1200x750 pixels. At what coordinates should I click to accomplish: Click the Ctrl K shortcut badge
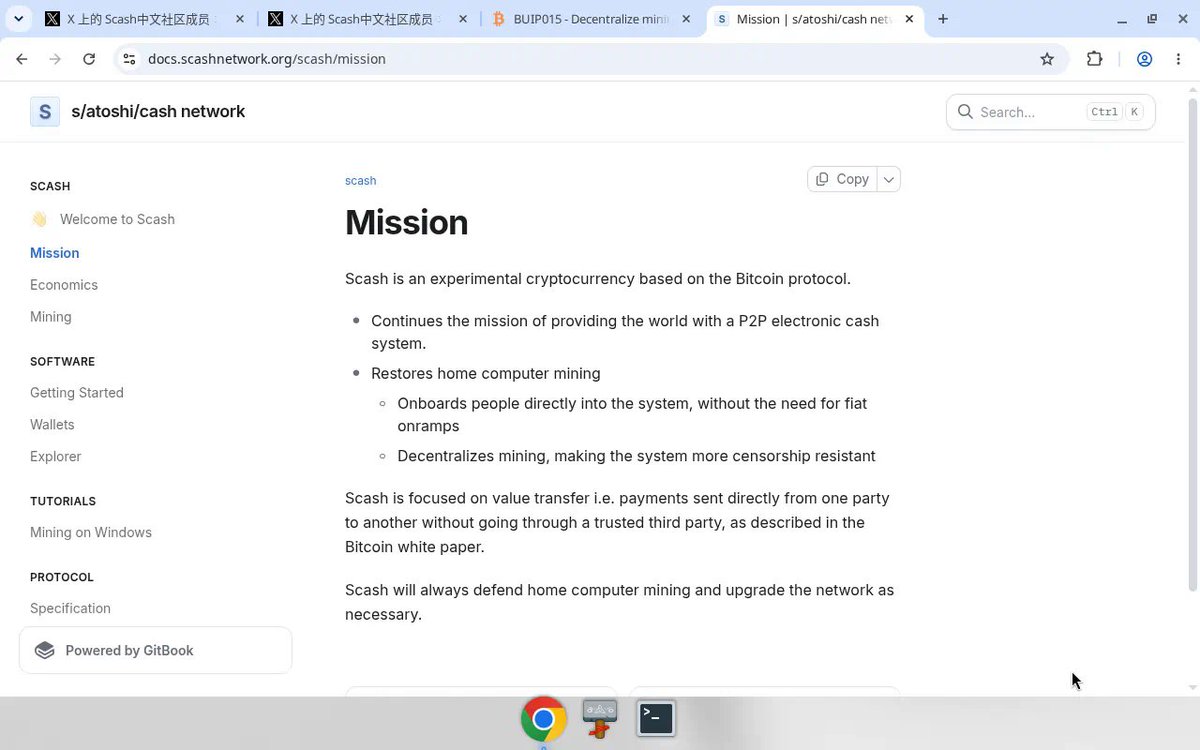(x=1115, y=112)
